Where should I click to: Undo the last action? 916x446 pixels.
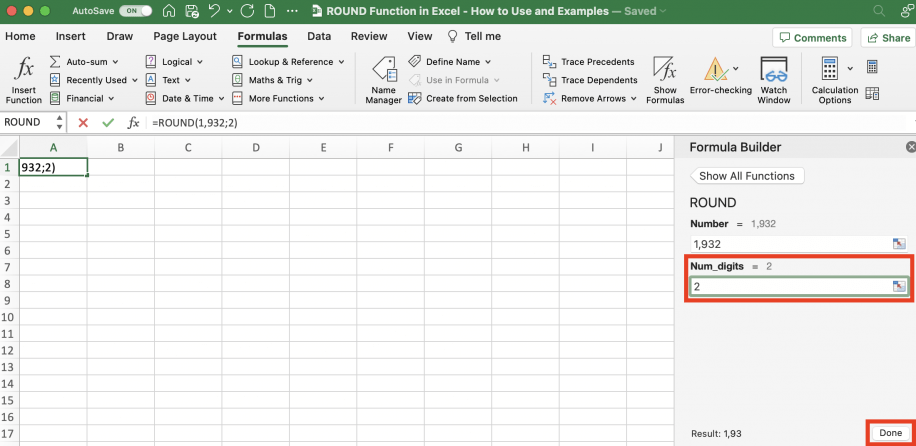(214, 11)
